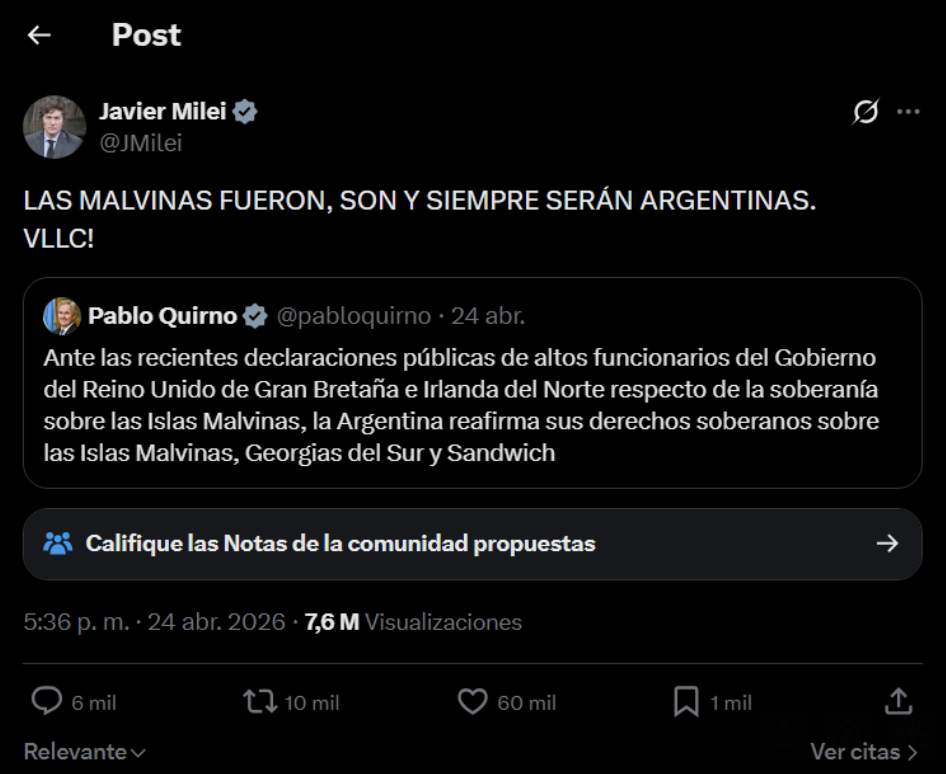Click the share upload icon
The image size is (946, 774).
click(898, 701)
